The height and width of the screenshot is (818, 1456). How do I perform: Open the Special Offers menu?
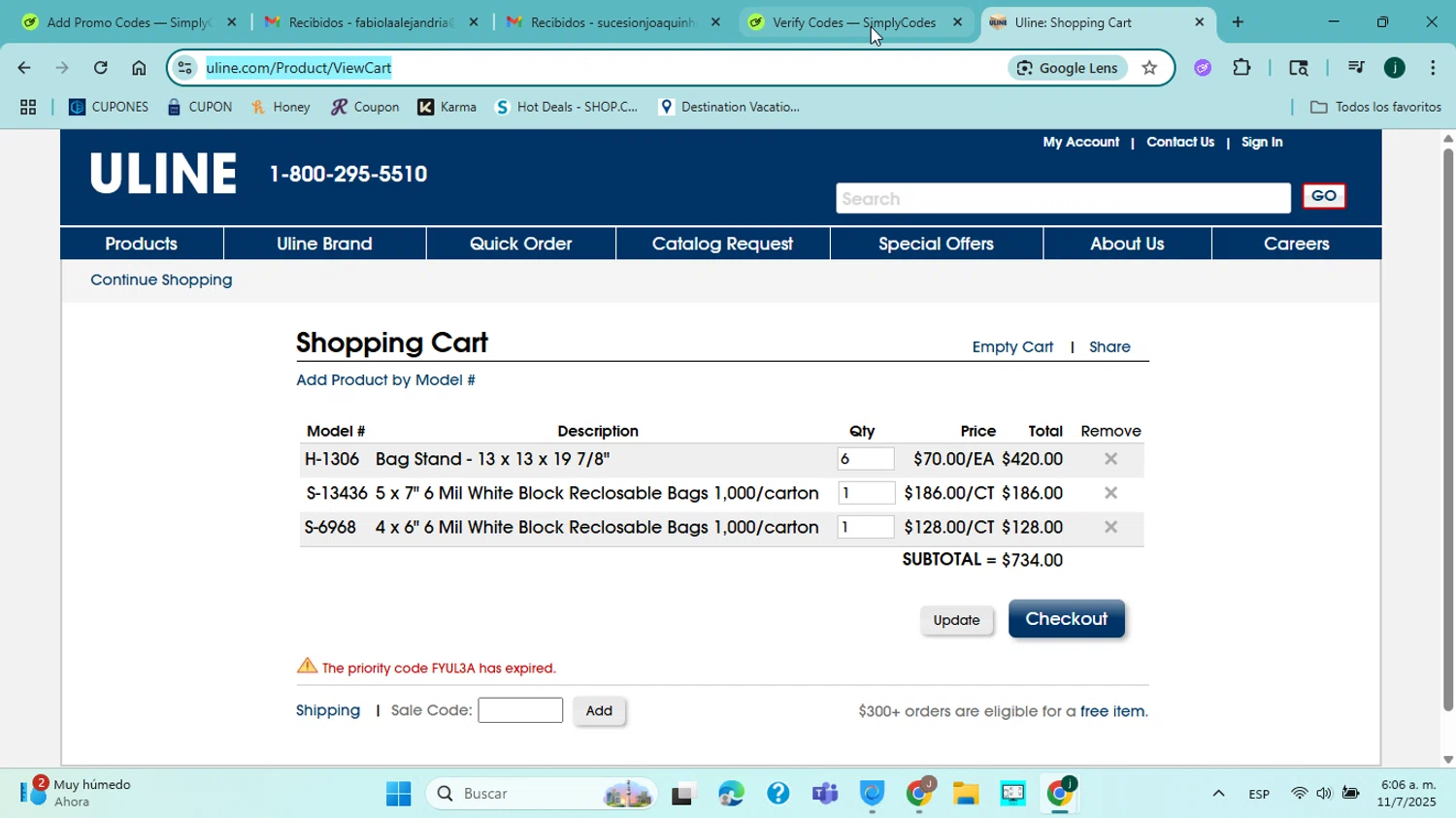click(936, 244)
